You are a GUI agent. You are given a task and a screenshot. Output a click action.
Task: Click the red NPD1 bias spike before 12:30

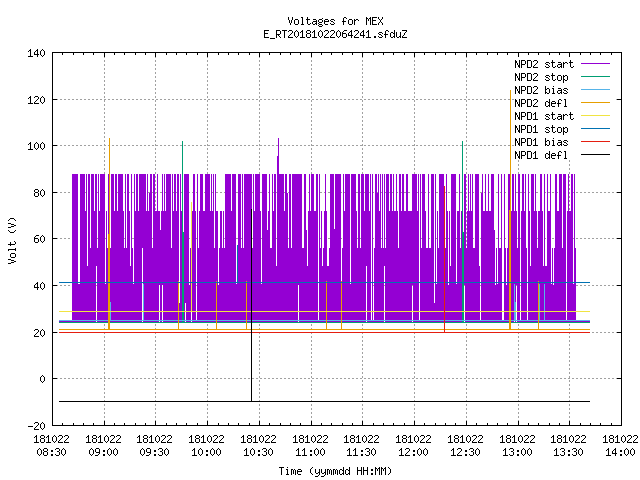click(x=444, y=259)
